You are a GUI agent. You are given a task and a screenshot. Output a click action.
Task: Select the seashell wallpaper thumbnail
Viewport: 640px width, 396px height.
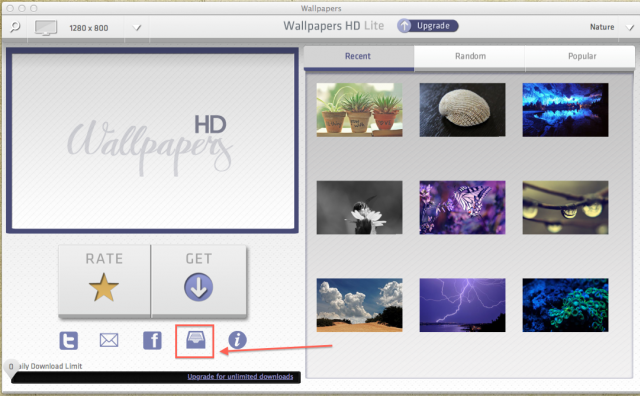click(x=462, y=110)
